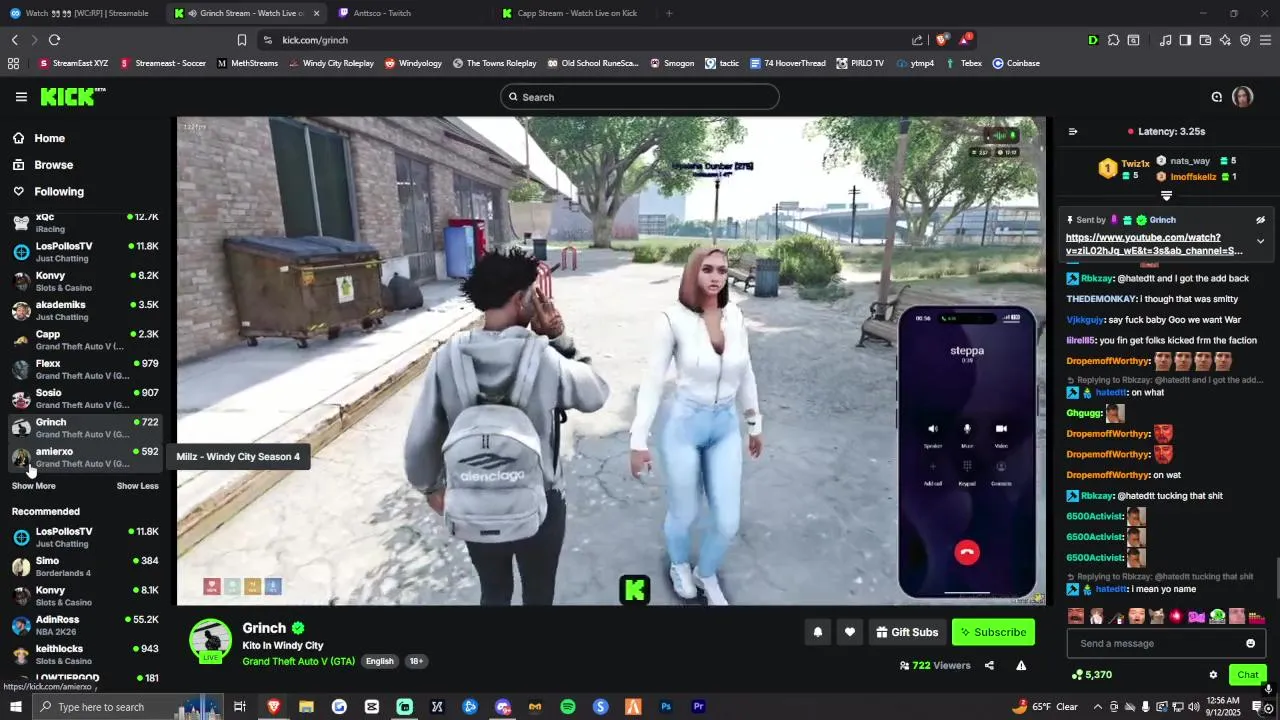The height and width of the screenshot is (720, 1280).
Task: Report the stream with warning icon
Action: pyautogui.click(x=1021, y=665)
